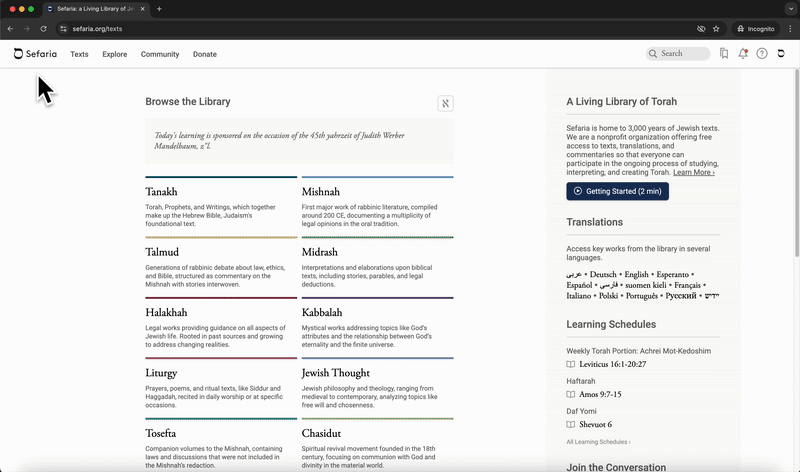Open the Liturgy category

point(161,373)
